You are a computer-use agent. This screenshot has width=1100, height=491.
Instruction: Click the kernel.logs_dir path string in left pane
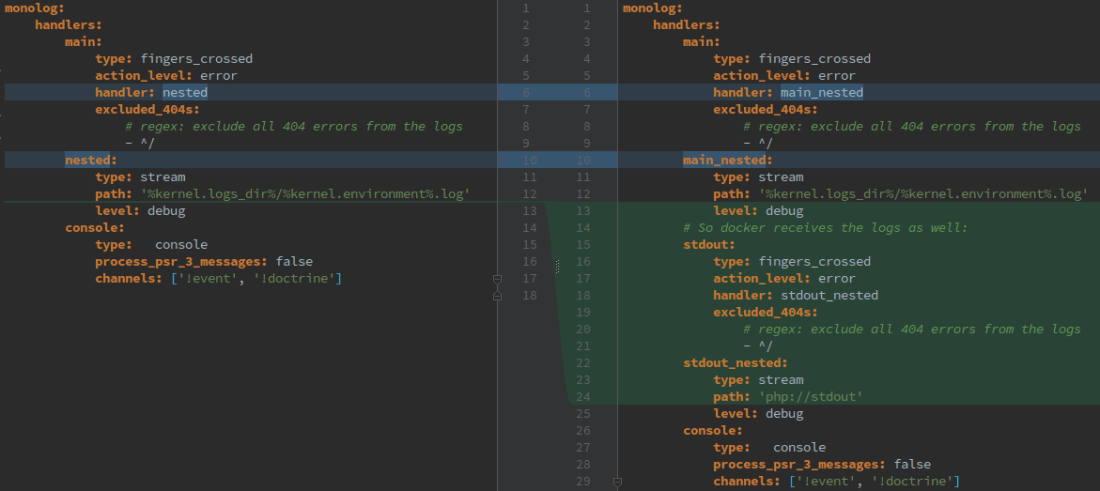306,194
